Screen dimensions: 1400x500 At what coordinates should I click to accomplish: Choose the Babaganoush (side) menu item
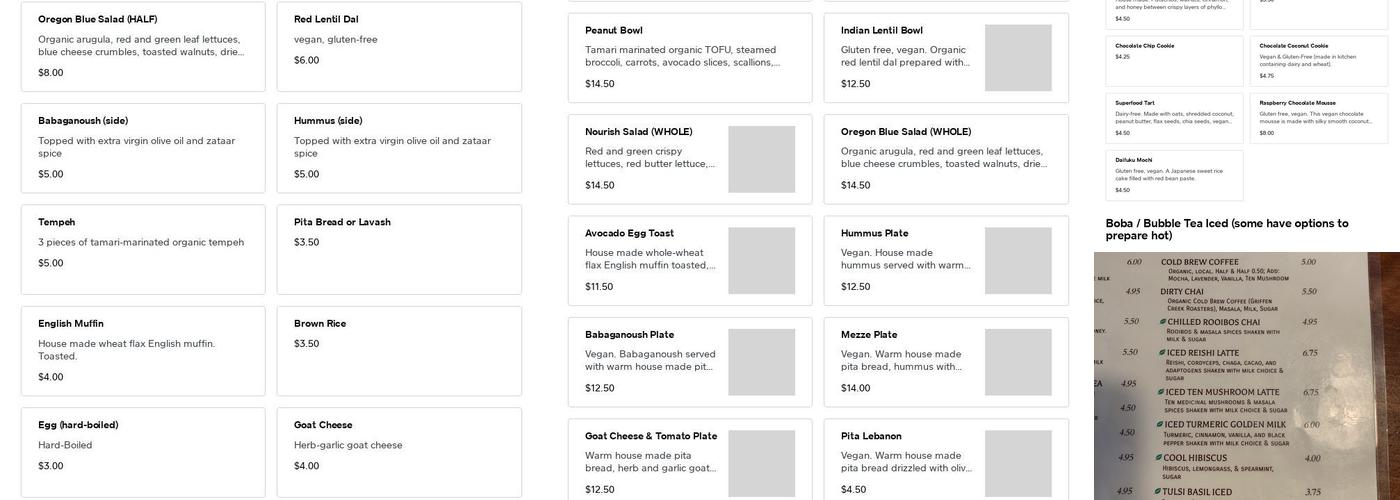[x=143, y=147]
